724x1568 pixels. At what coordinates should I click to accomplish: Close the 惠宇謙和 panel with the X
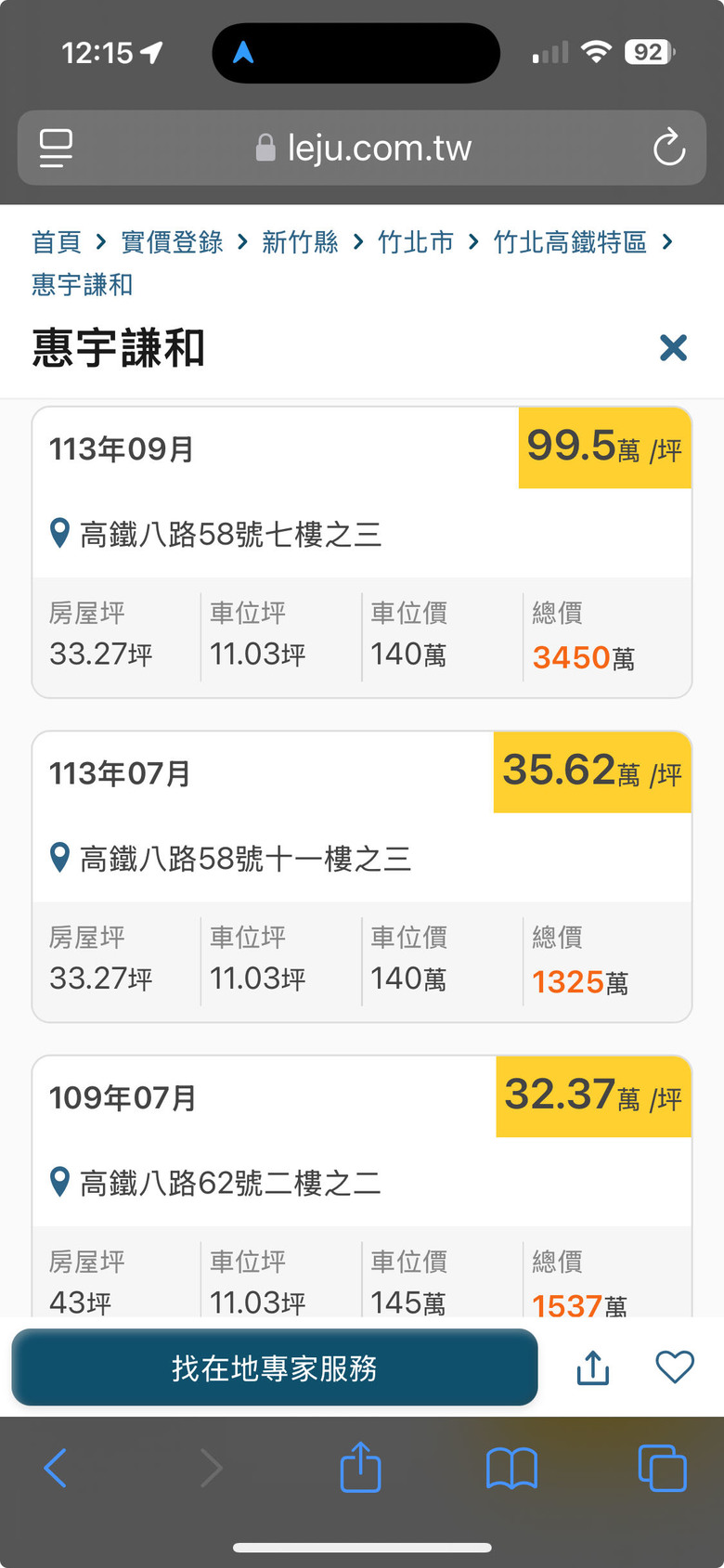(x=673, y=348)
